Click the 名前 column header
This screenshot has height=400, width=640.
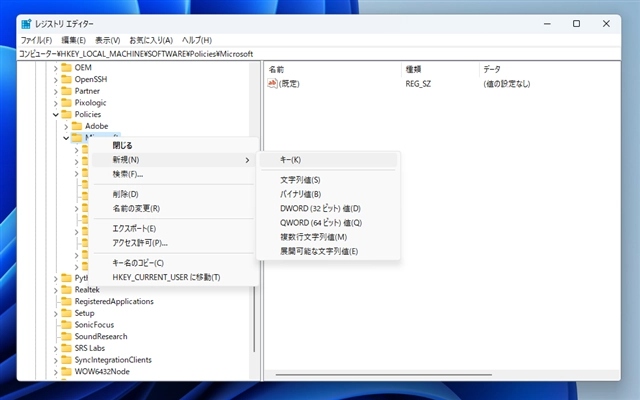(x=333, y=70)
